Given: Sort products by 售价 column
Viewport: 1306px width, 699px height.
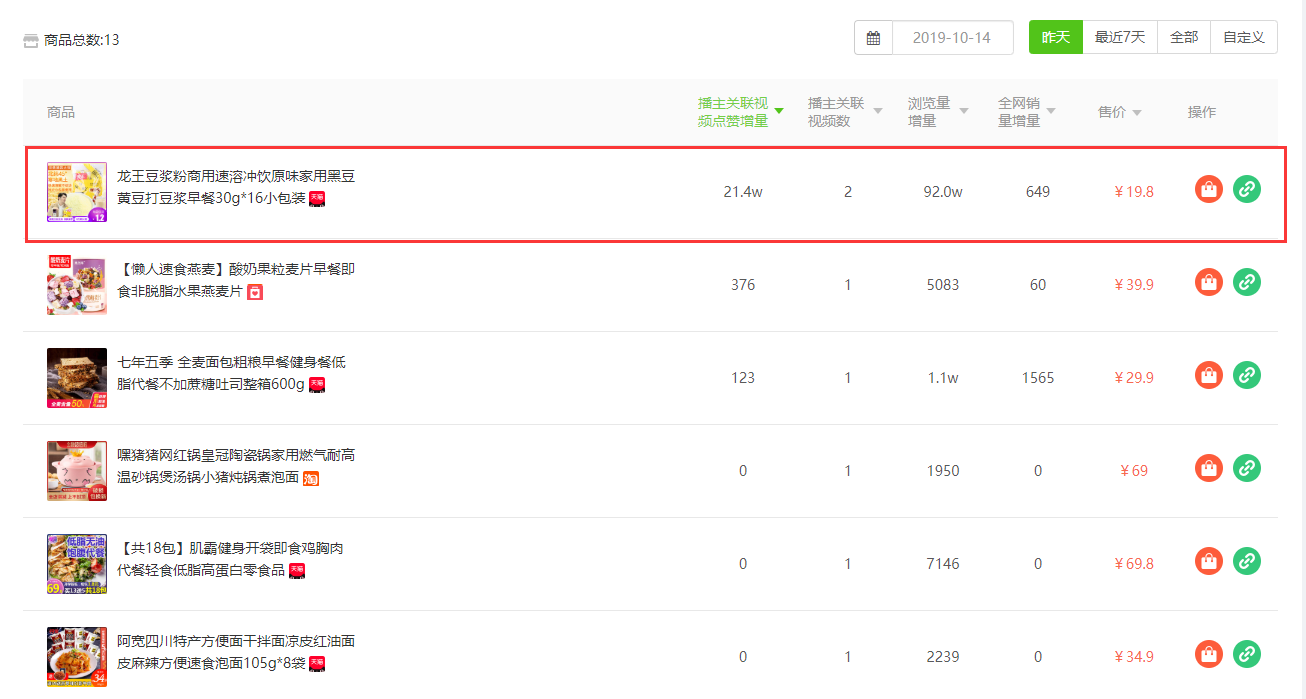Looking at the screenshot, I should click(x=1119, y=112).
